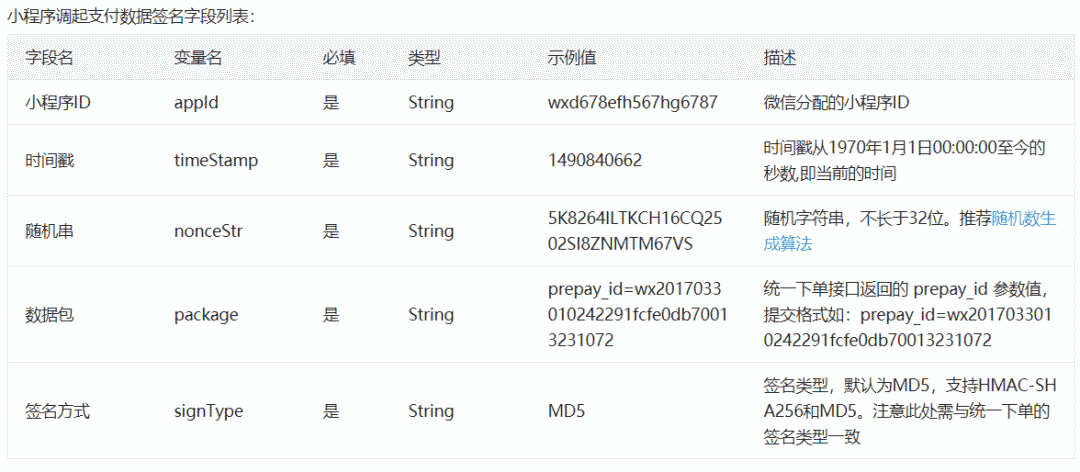Select the MD5 example value for signType
This screenshot has height=472, width=1080.
pyautogui.click(x=566, y=411)
